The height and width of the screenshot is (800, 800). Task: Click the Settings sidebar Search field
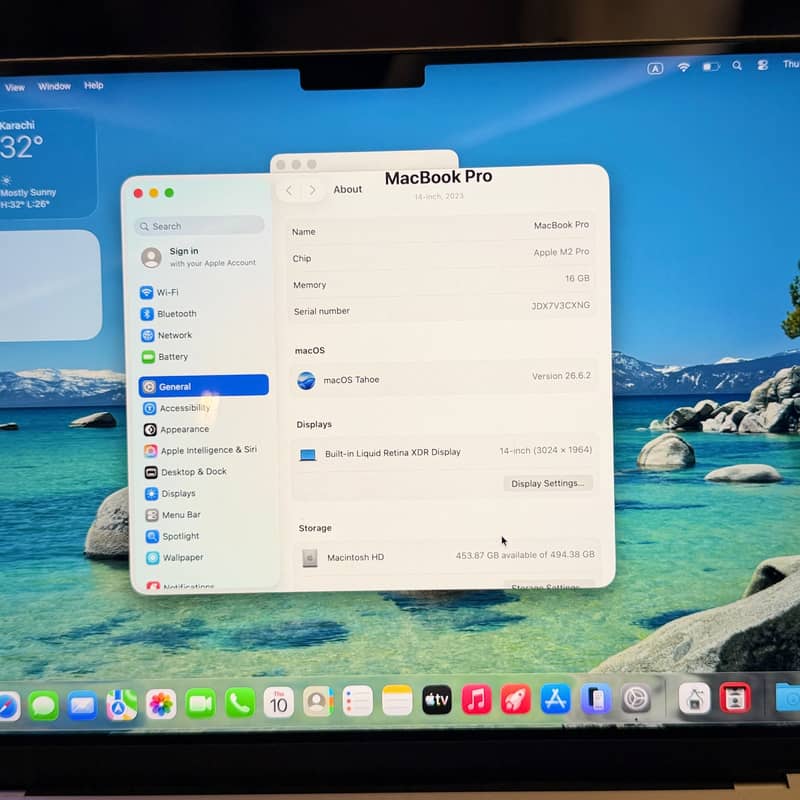point(199,226)
